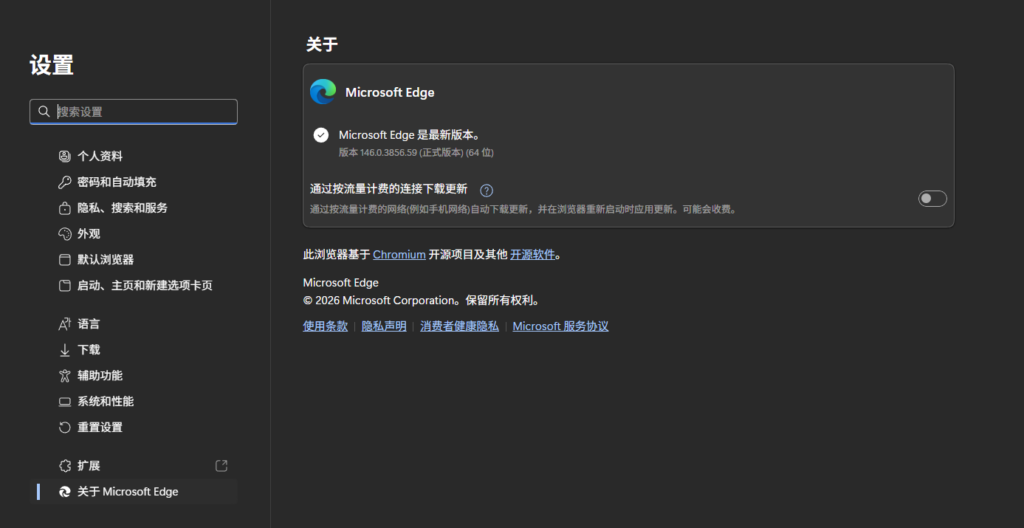Toggle the metered connection update switch
This screenshot has width=1024, height=528.
click(932, 199)
